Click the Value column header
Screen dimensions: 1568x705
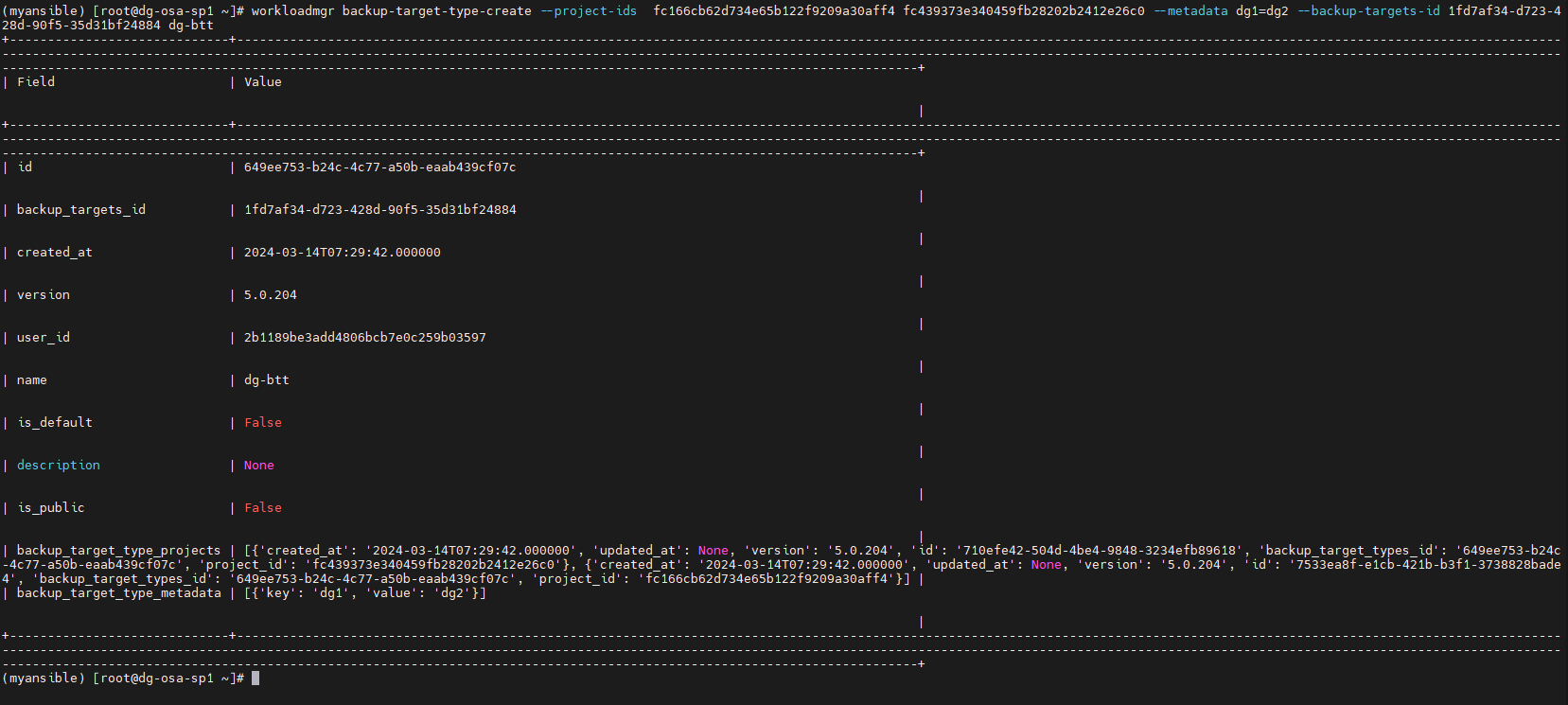[263, 82]
